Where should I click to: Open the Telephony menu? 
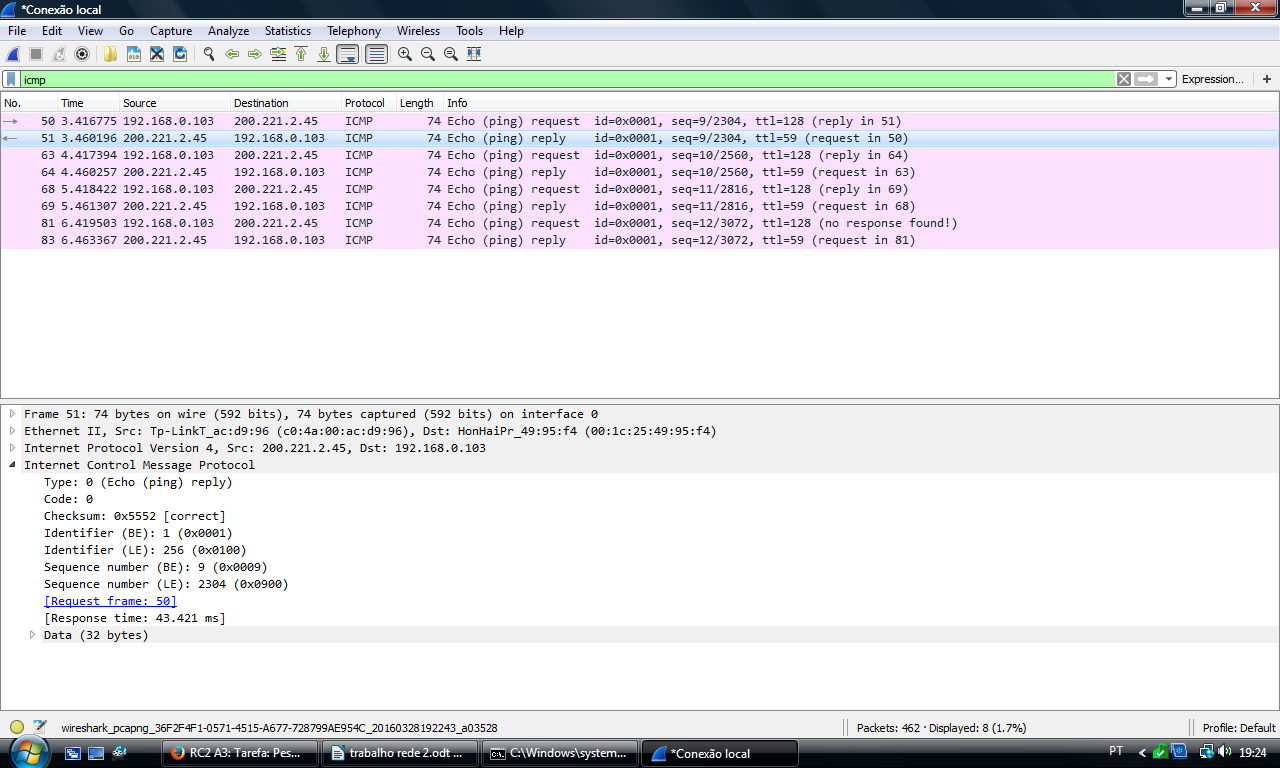tap(354, 31)
